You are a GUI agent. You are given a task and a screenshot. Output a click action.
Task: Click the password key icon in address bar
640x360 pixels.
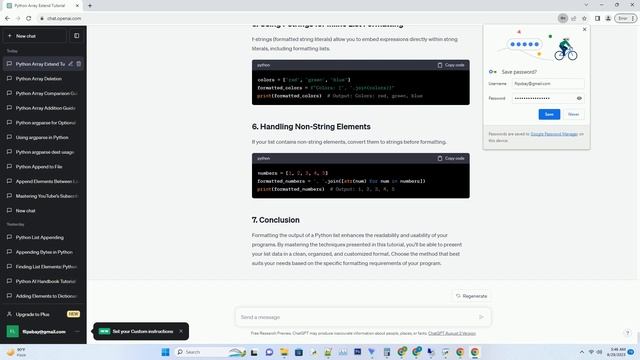click(x=562, y=18)
